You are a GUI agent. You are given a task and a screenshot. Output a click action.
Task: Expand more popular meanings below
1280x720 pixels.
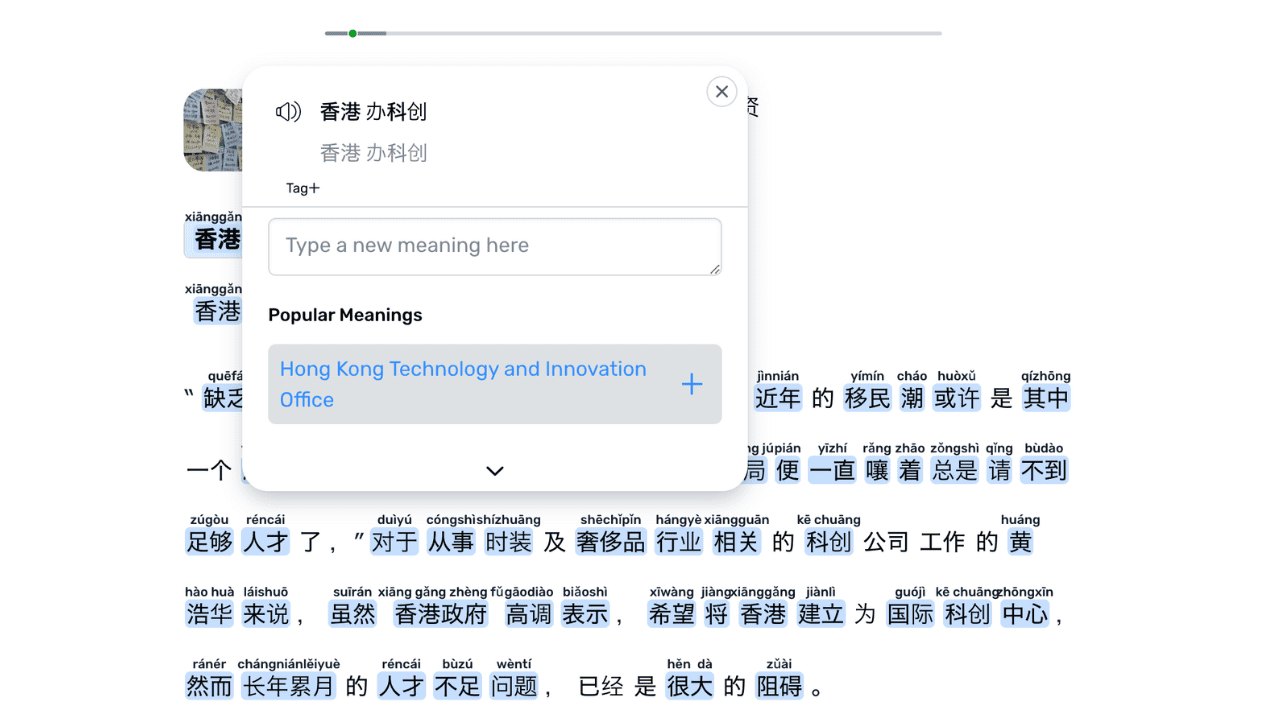click(494, 470)
